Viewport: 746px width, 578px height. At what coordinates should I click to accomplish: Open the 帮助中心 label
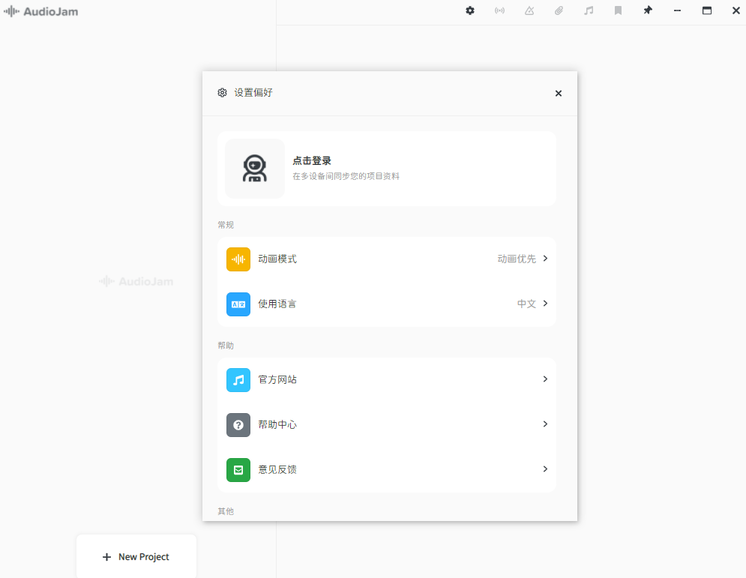point(277,424)
